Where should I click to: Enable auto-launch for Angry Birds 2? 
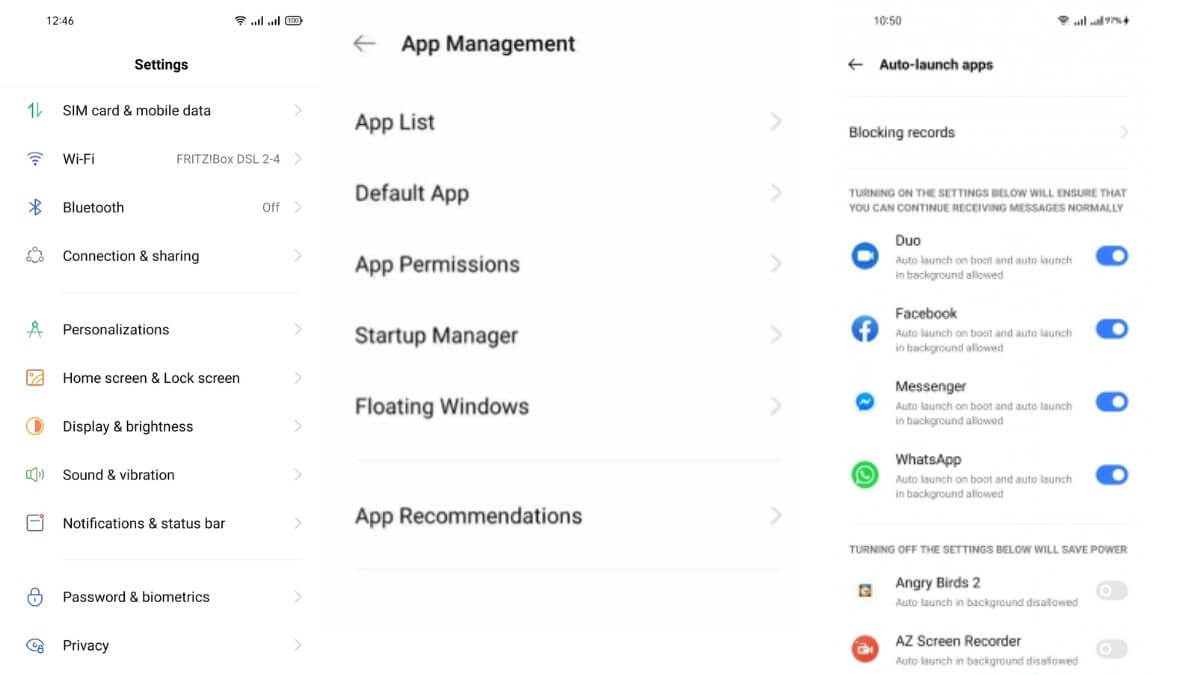1111,591
